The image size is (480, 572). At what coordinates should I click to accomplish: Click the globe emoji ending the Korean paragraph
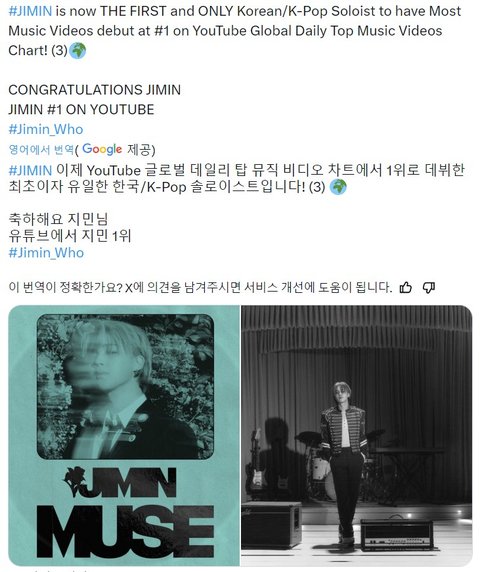[338, 187]
